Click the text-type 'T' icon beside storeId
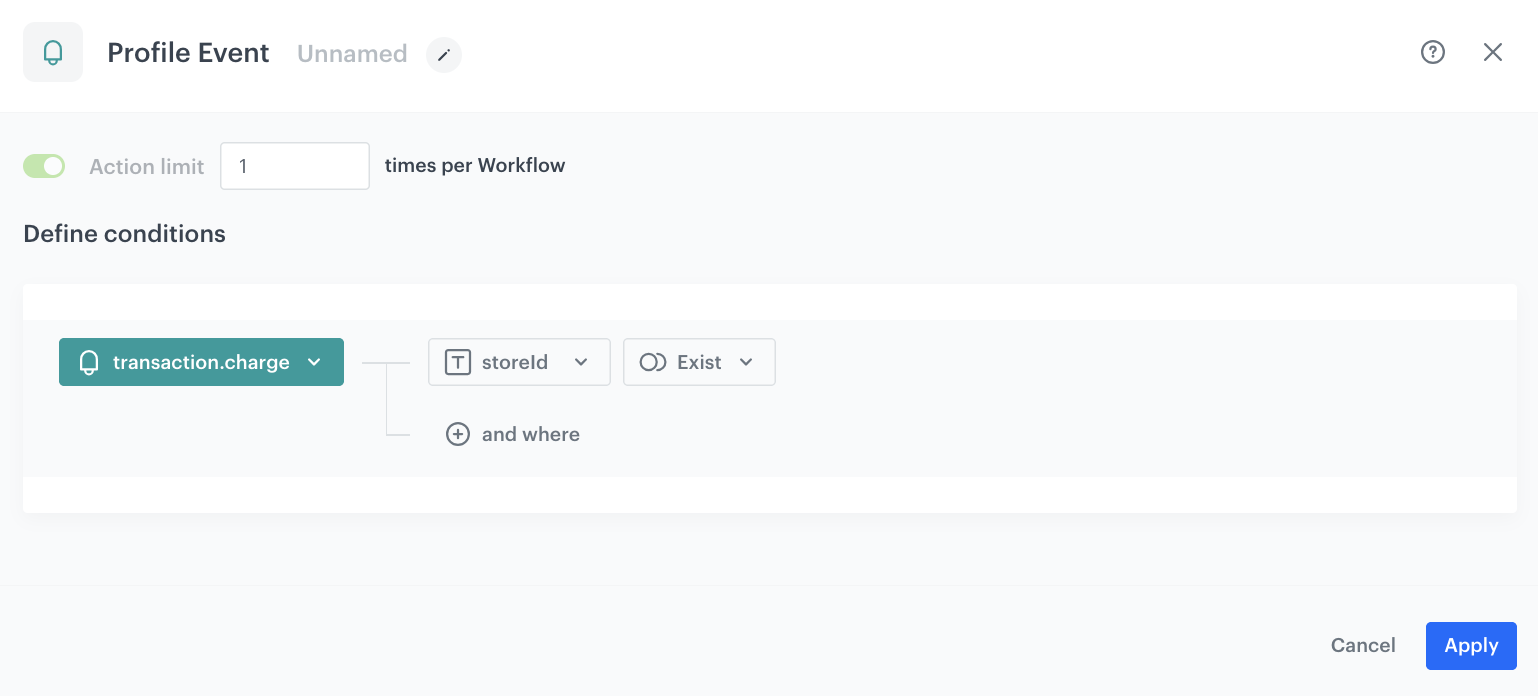 (457, 362)
